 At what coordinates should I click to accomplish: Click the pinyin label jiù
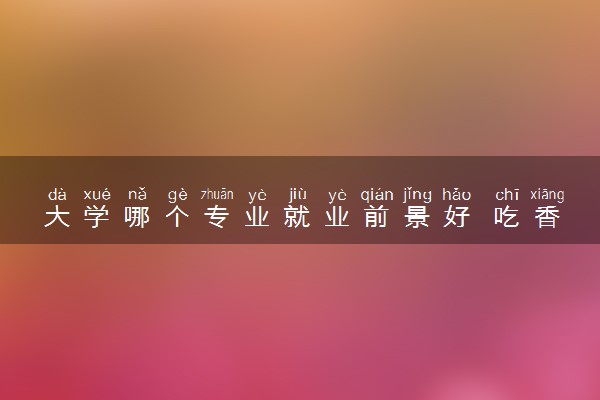click(x=298, y=194)
